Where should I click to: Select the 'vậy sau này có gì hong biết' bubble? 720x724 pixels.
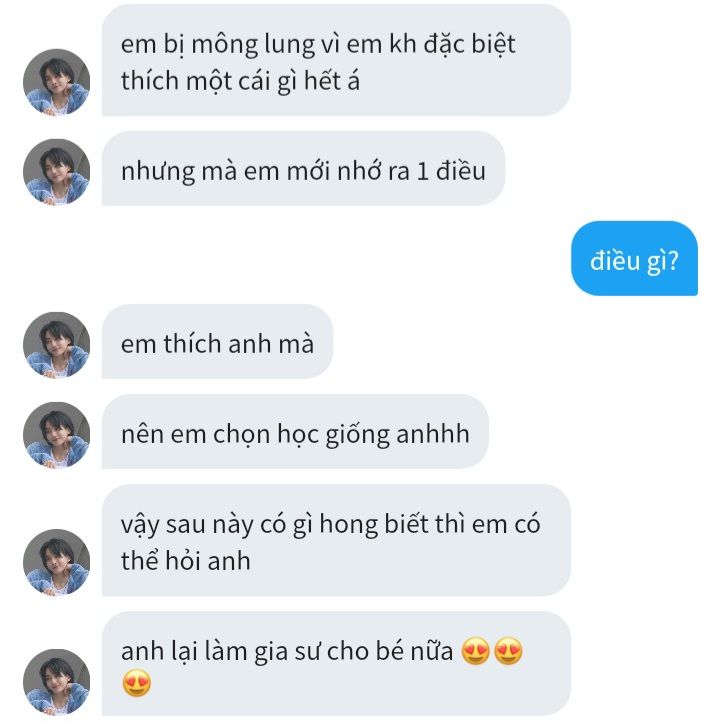(x=336, y=540)
